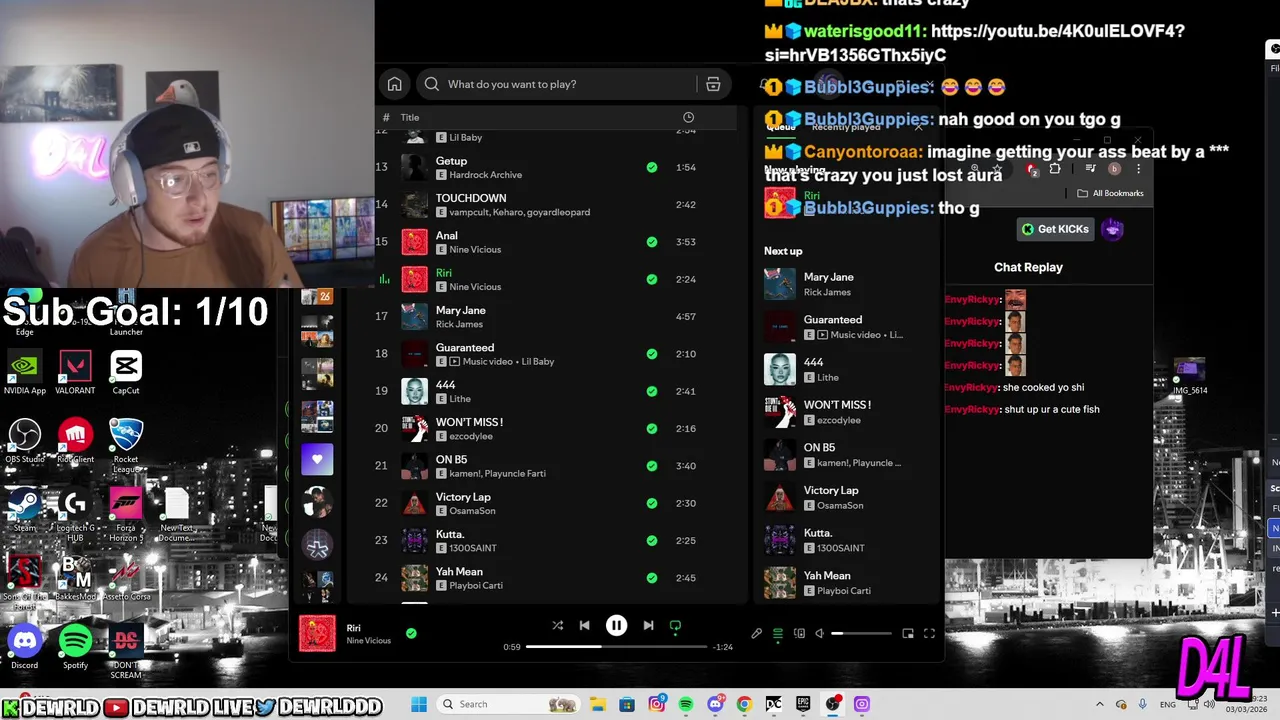Image resolution: width=1280 pixels, height=720 pixels.
Task: Adjust the Spotify volume slider
Action: click(x=861, y=633)
